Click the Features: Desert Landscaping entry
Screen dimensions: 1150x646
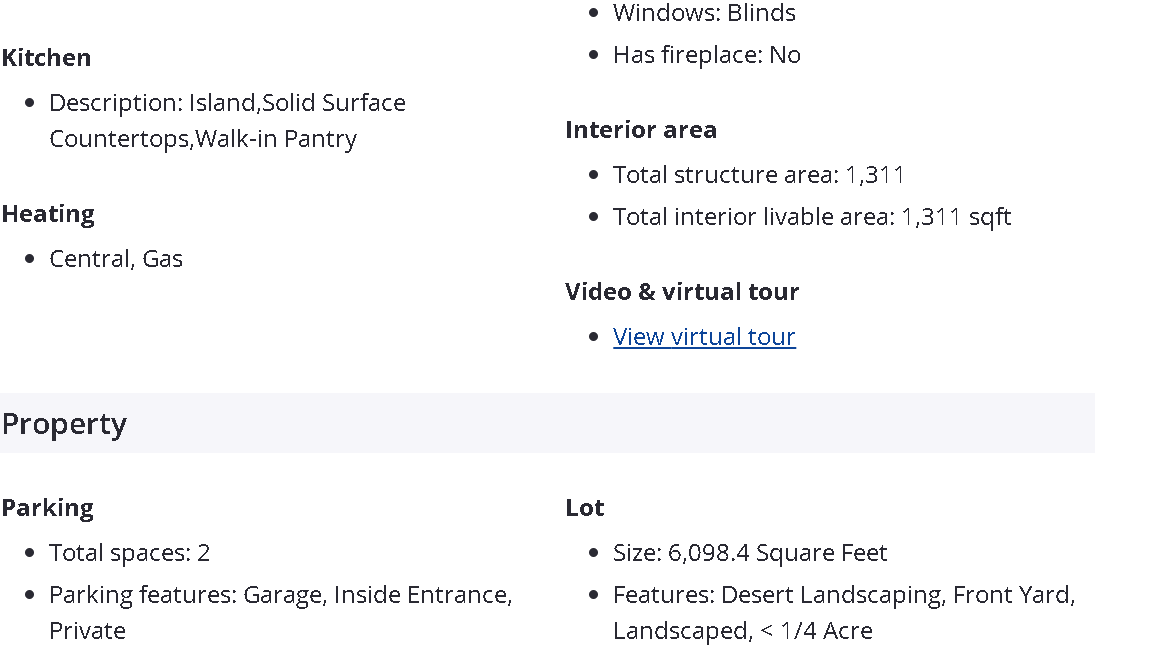pos(843,595)
